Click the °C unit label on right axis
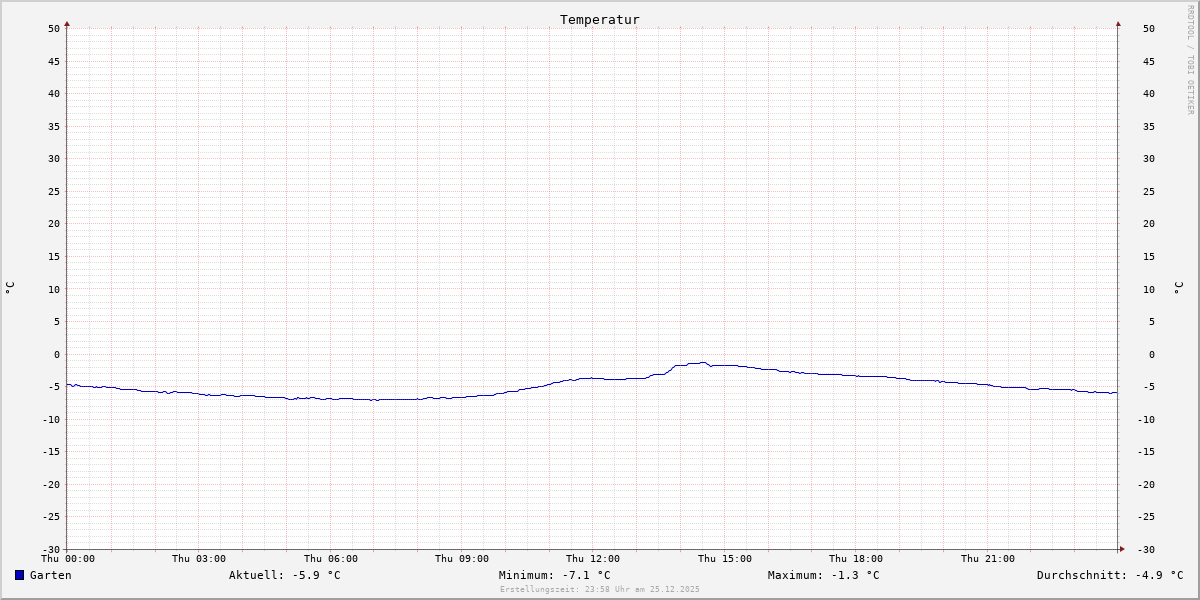 click(x=1178, y=288)
